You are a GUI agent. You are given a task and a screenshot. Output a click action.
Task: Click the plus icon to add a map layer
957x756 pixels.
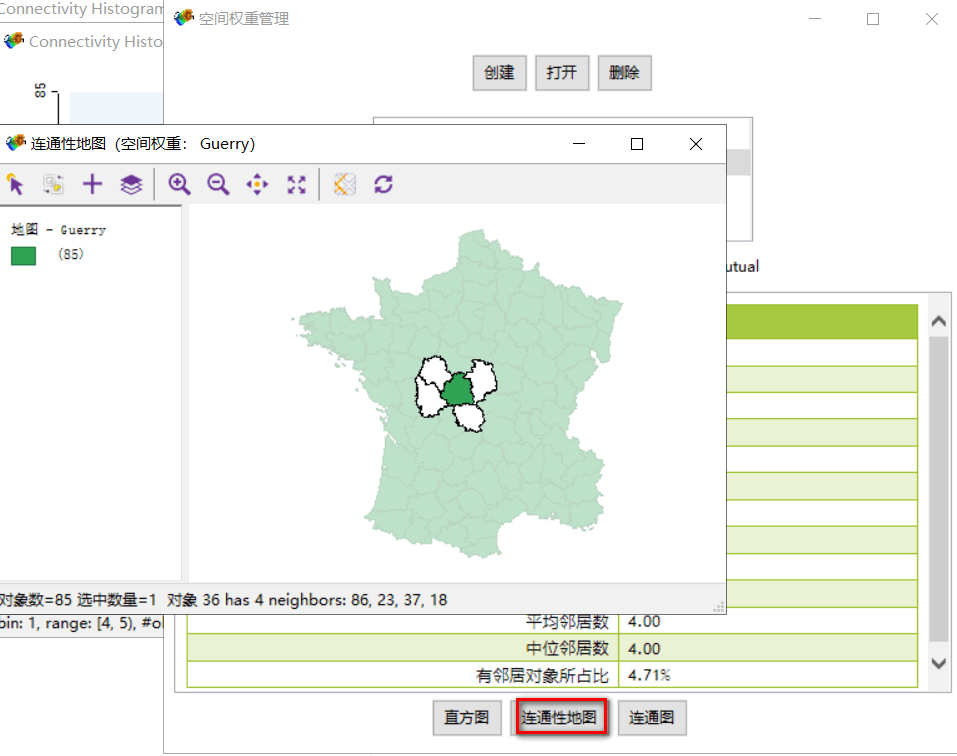point(91,184)
